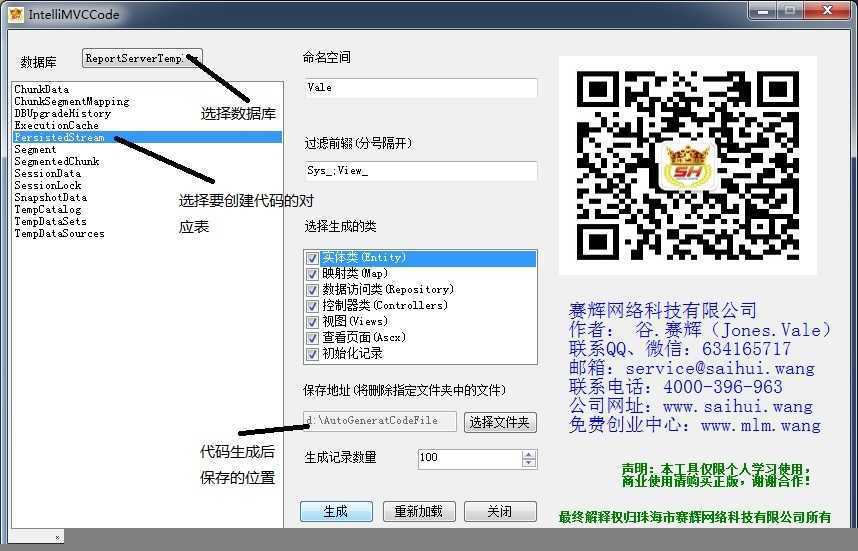The width and height of the screenshot is (858, 551).
Task: Toggle the 控制器类(Controllers) checkbox
Action: pos(312,305)
